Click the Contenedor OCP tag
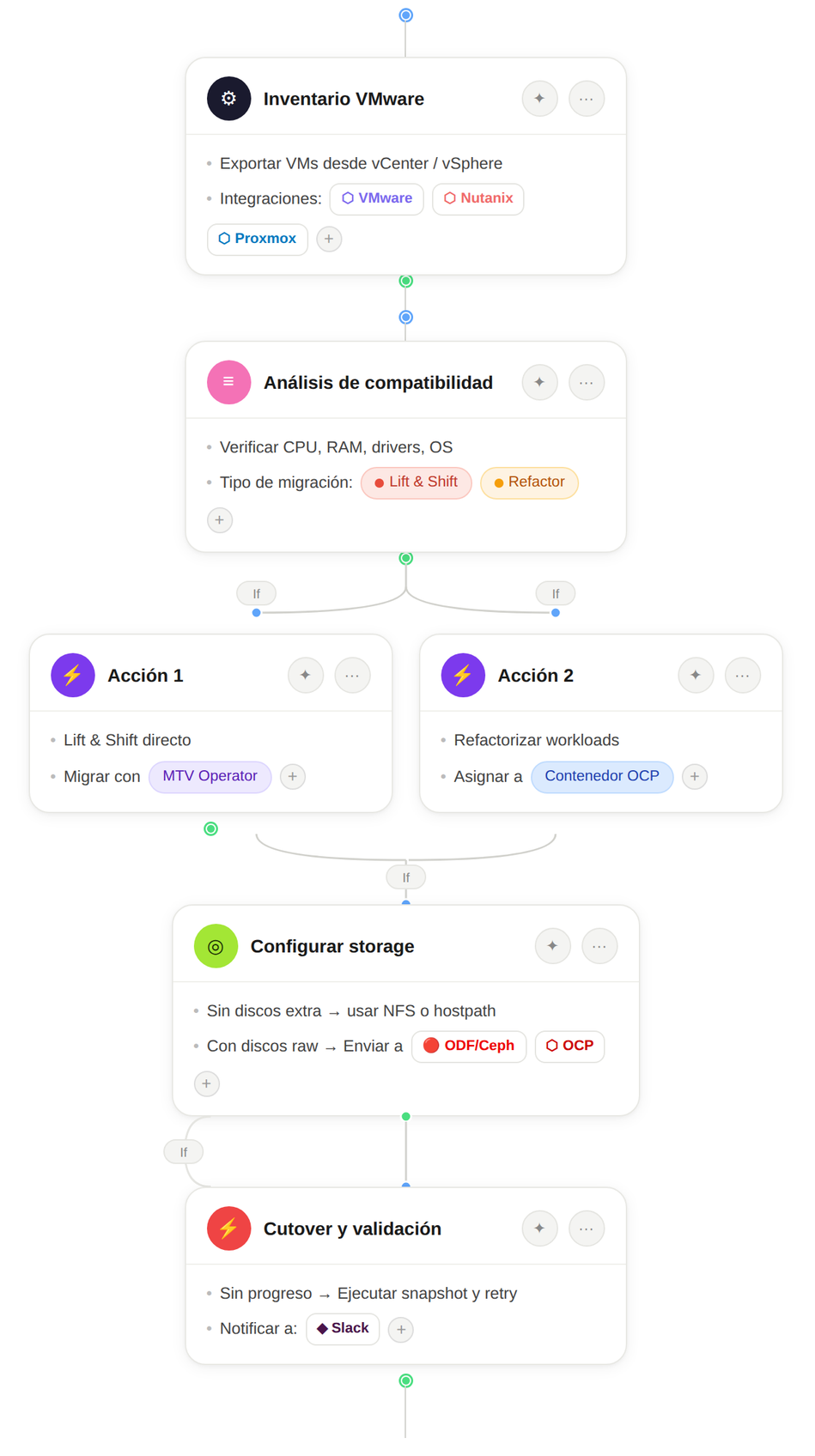Viewport: 815px width, 1456px height. pos(602,776)
